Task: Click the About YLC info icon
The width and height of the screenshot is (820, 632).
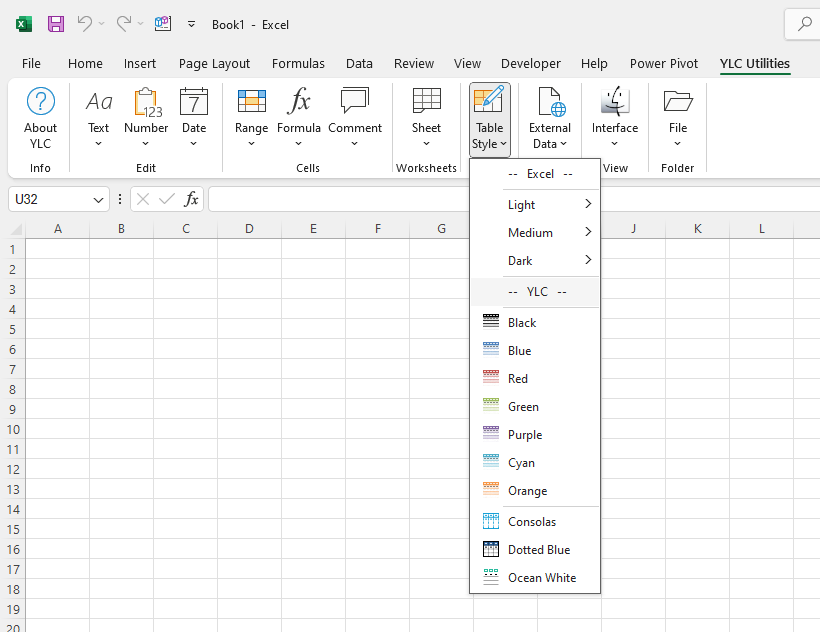Action: pyautogui.click(x=40, y=102)
